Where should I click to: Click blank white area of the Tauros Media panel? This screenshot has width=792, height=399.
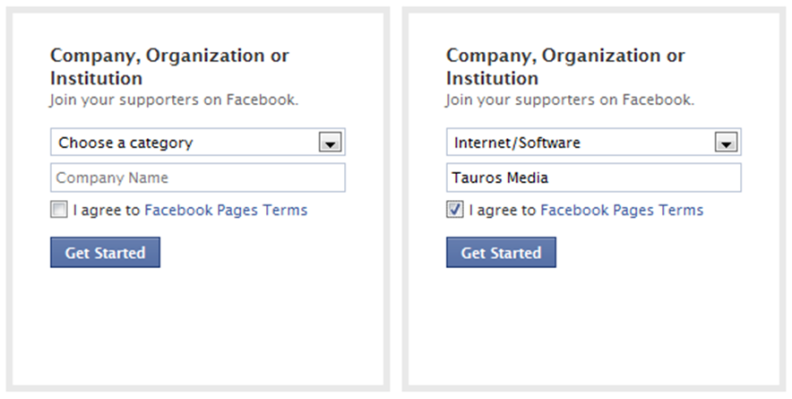tap(593, 328)
